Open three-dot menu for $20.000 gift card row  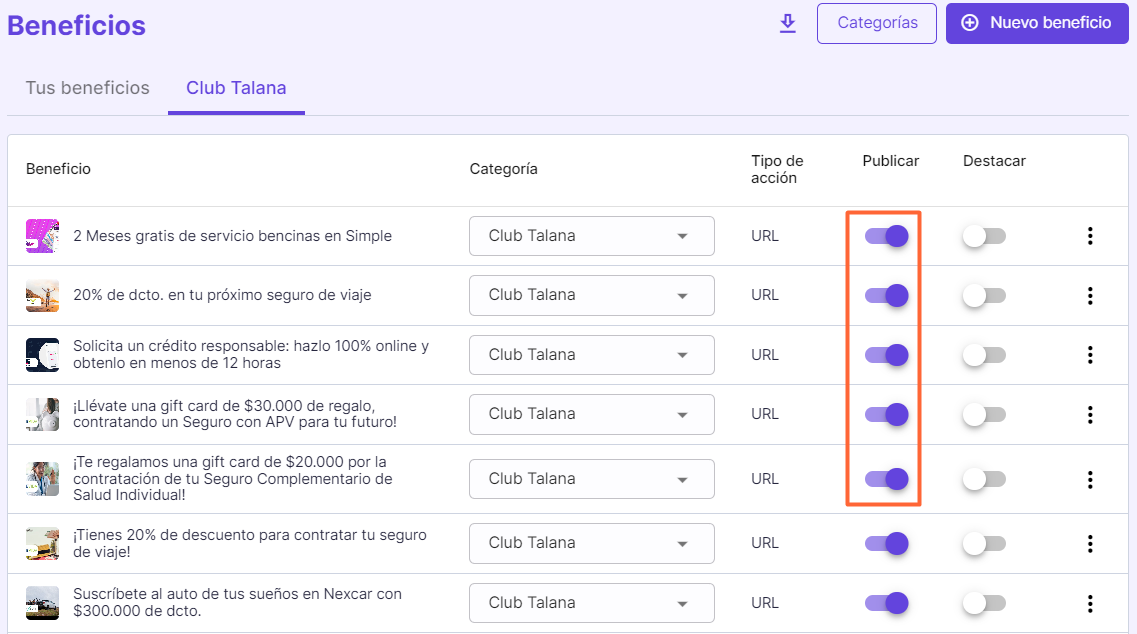[1090, 479]
